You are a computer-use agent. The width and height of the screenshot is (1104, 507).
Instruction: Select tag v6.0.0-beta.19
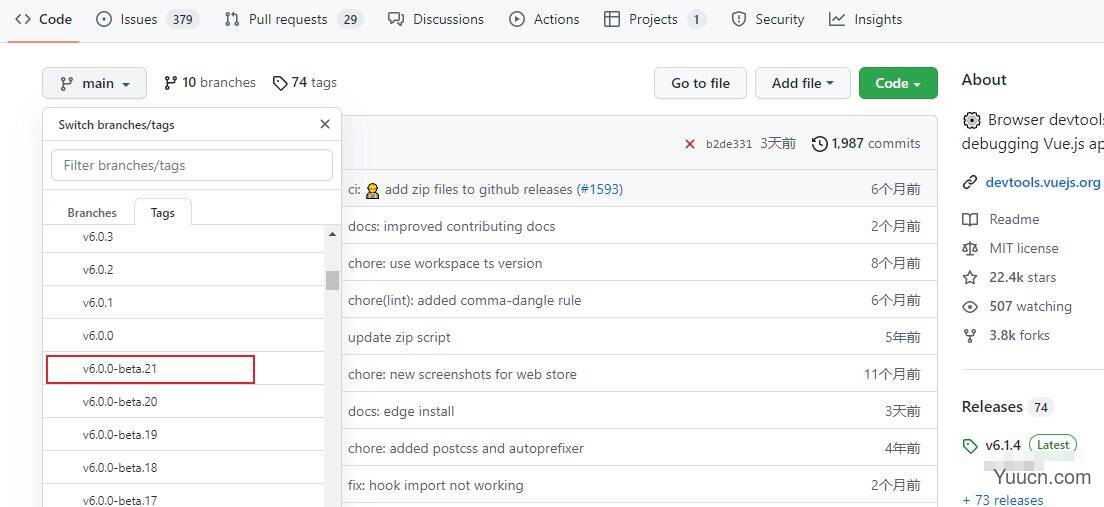click(184, 434)
